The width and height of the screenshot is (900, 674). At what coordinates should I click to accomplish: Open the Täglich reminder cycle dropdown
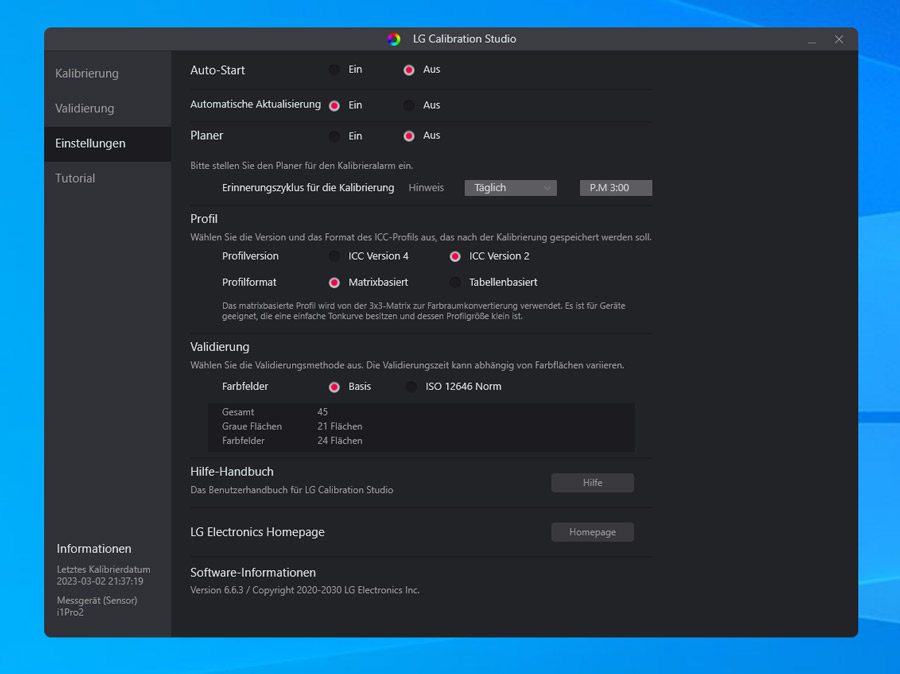pos(510,188)
